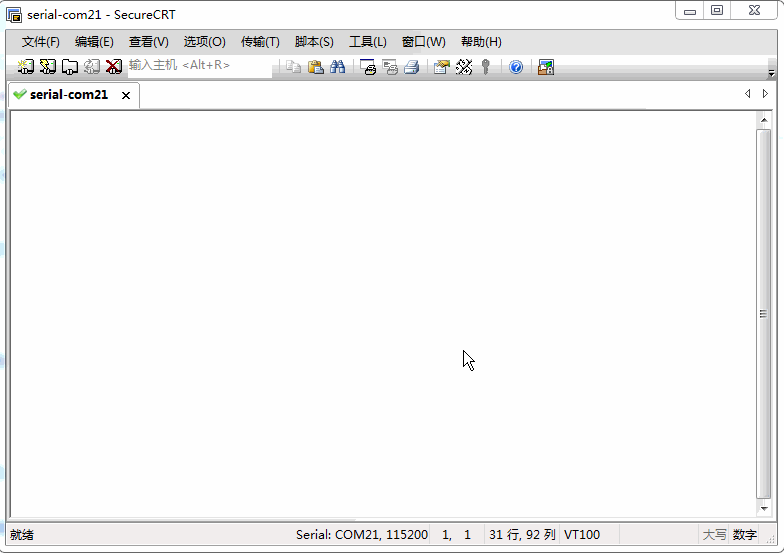Click the SecureCRT title bar app icon
Viewport: 784px width, 554px height.
[x=14, y=15]
